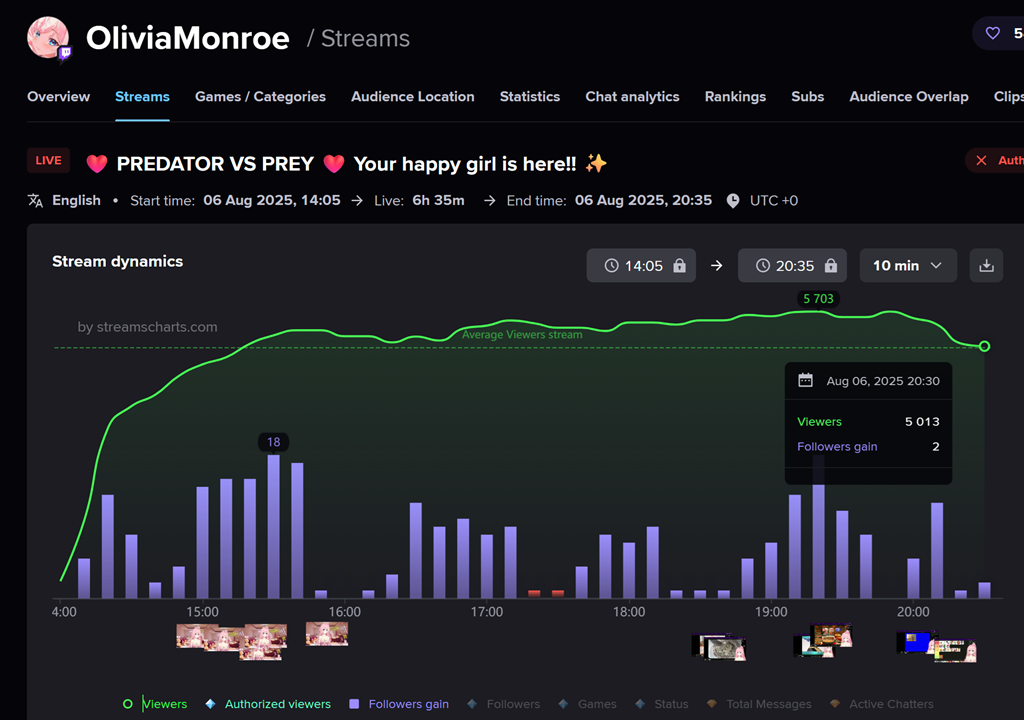This screenshot has height=720, width=1024.
Task: Click the OliviaMonroe channel avatar
Action: click(48, 38)
